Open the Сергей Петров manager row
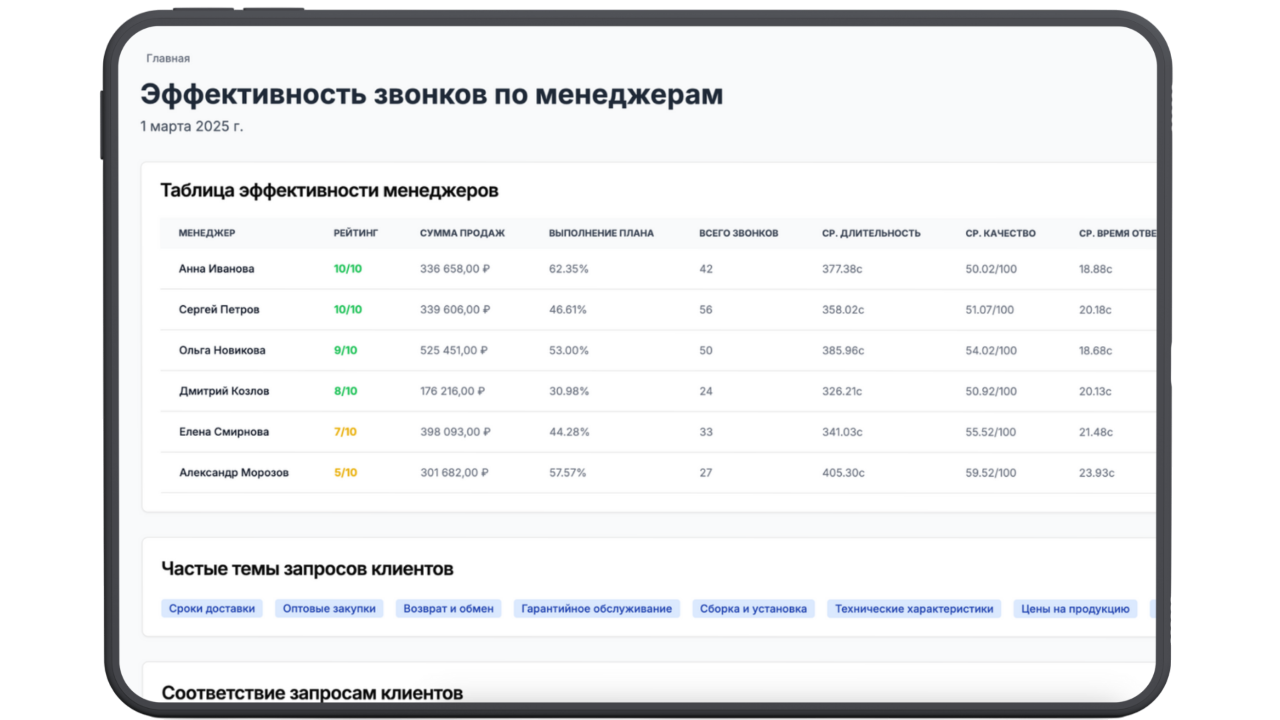 [x=219, y=310]
